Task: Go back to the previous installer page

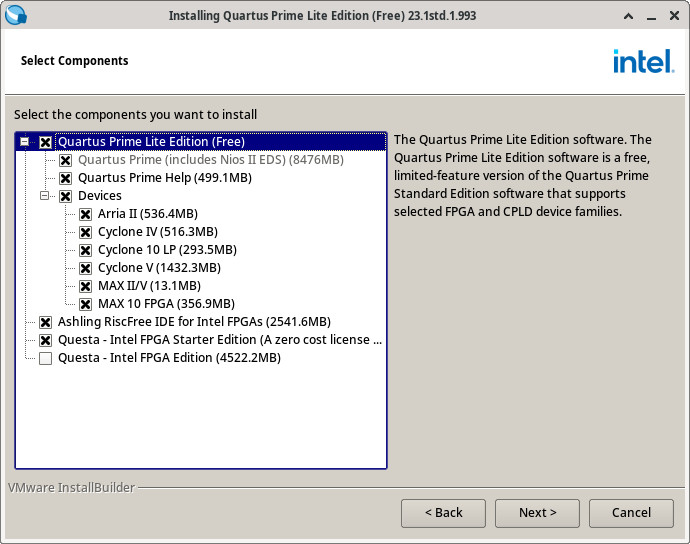Action: pyautogui.click(x=443, y=513)
